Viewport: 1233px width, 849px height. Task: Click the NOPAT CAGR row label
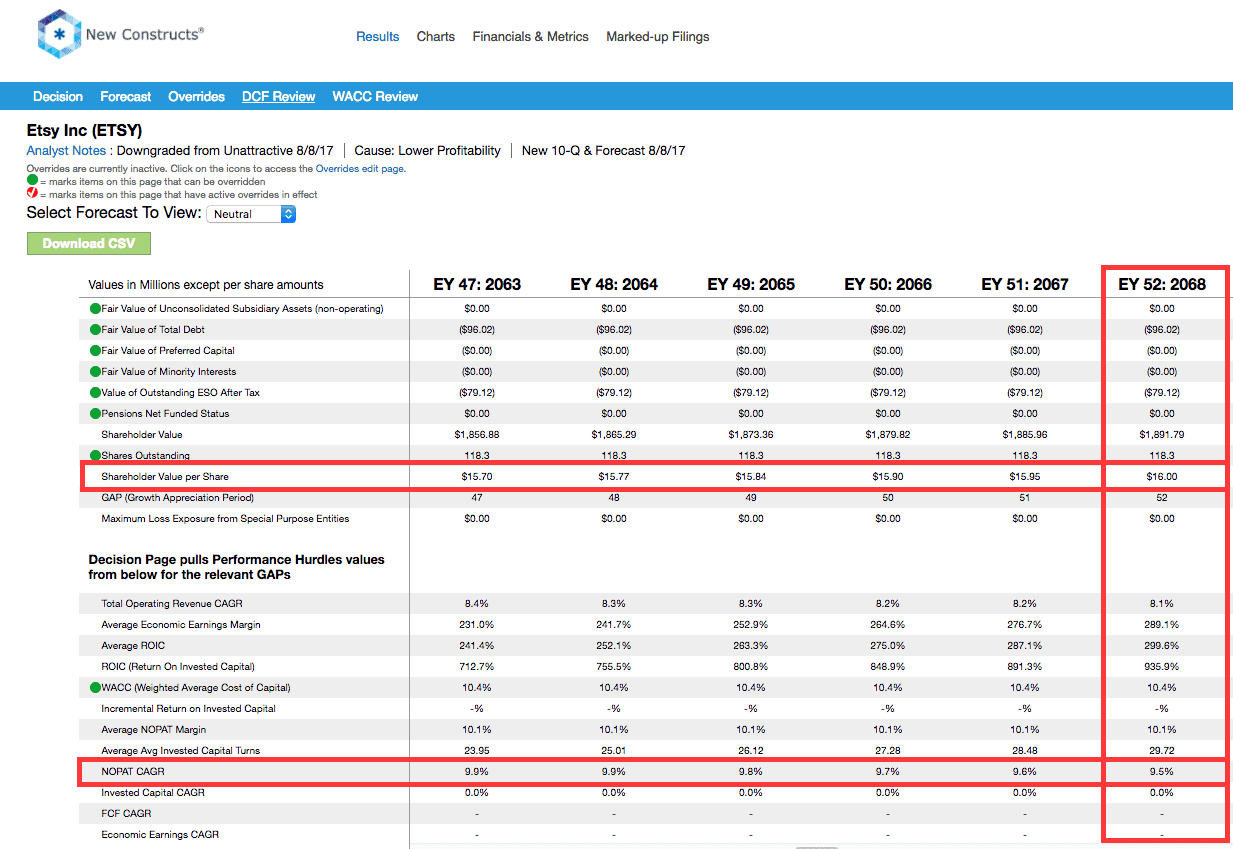(x=133, y=772)
